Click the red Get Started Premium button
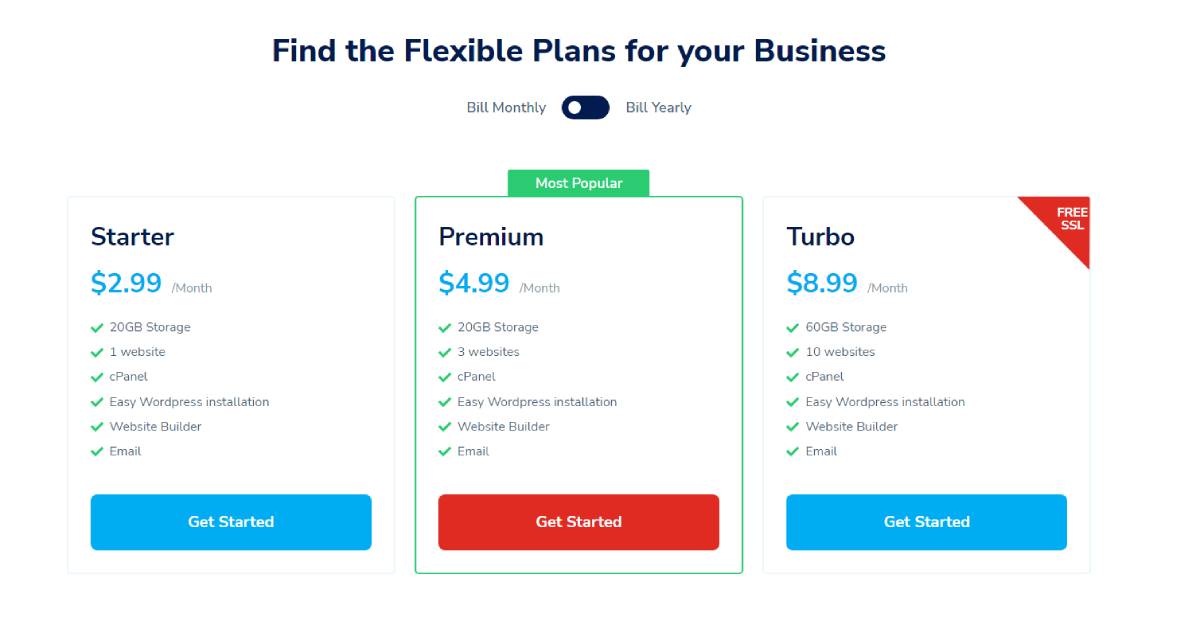The width and height of the screenshot is (1200, 641). pos(579,522)
